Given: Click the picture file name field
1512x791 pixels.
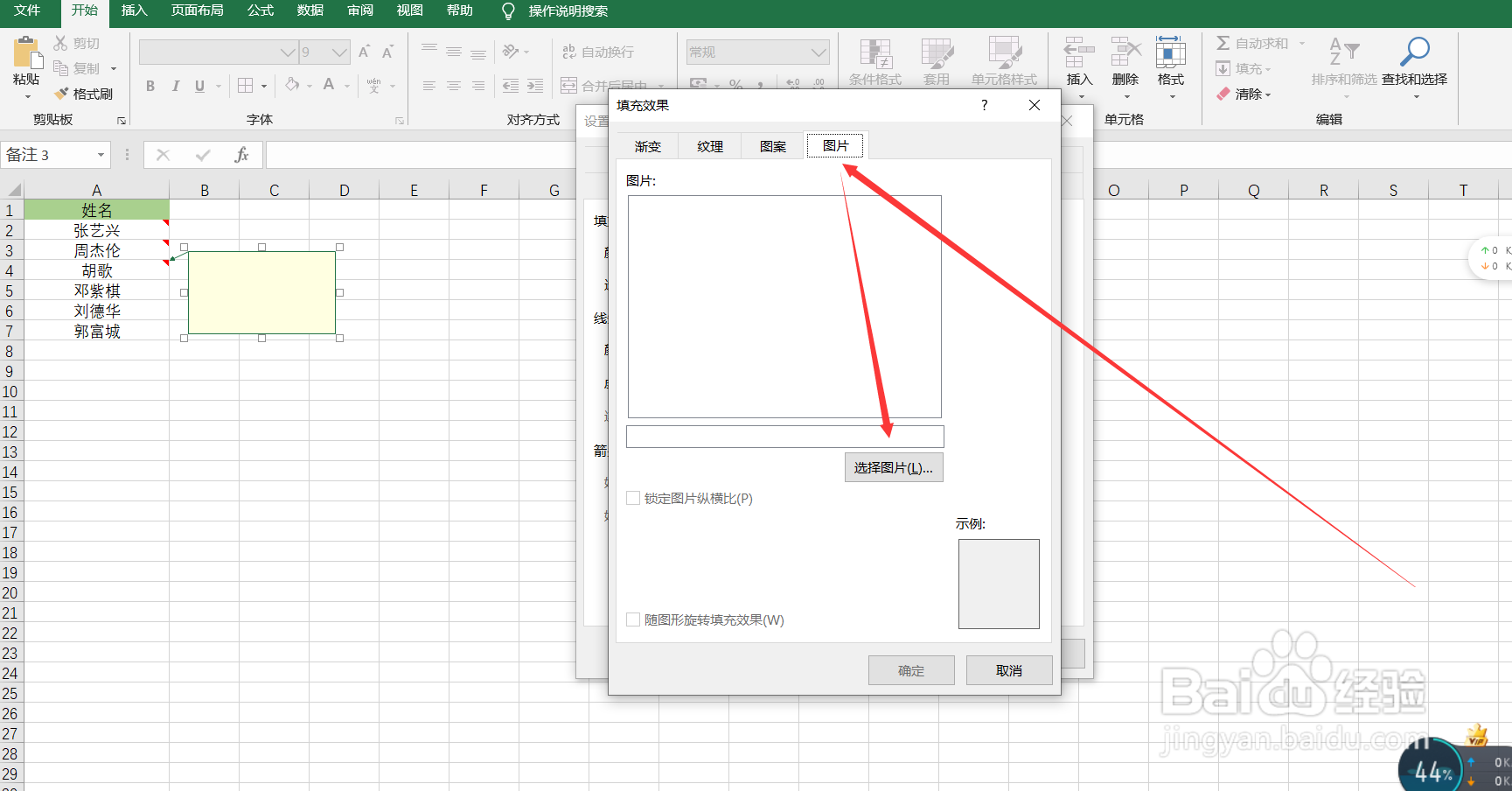Looking at the screenshot, I should coord(785,437).
